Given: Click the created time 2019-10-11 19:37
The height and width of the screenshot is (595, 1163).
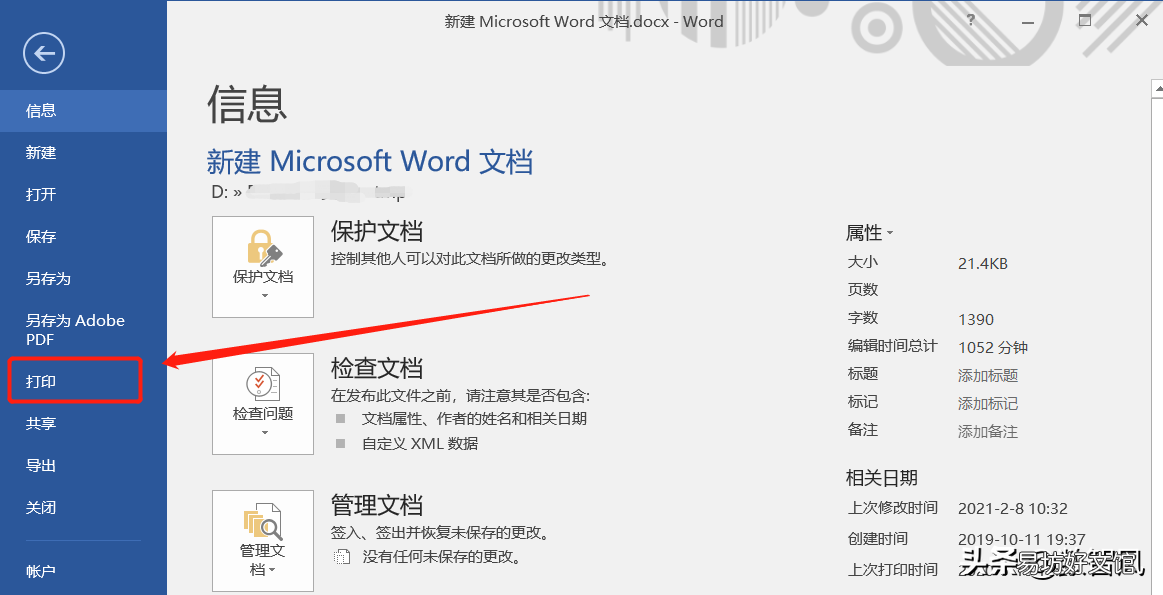Looking at the screenshot, I should point(1021,539).
